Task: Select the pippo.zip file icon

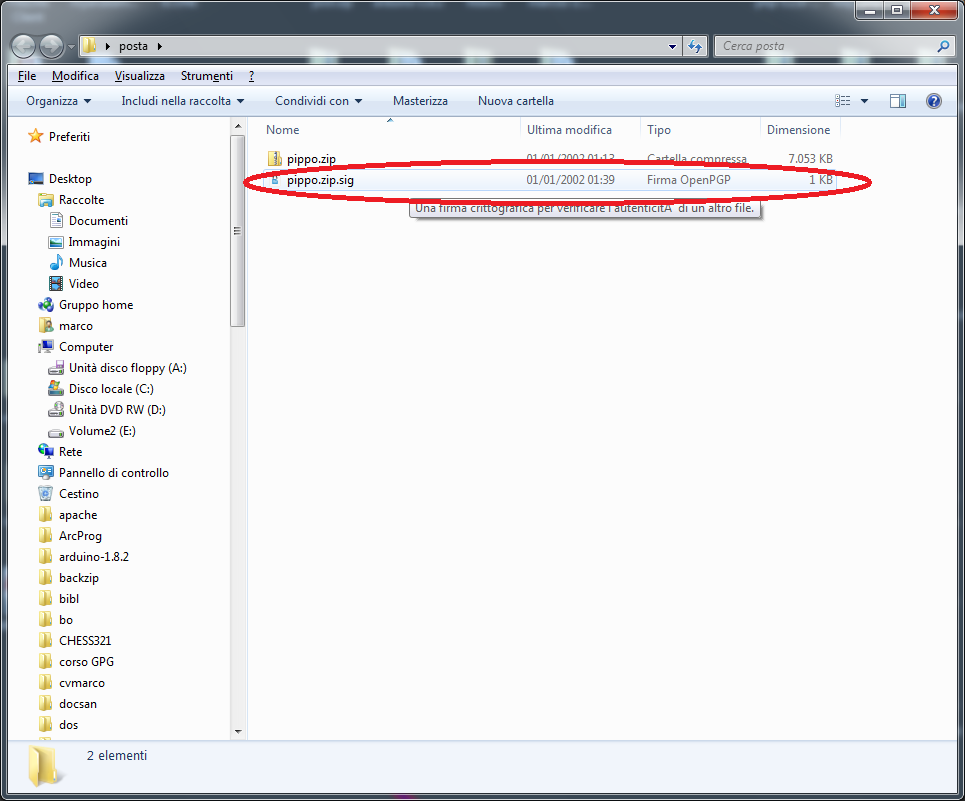Action: tap(276, 159)
